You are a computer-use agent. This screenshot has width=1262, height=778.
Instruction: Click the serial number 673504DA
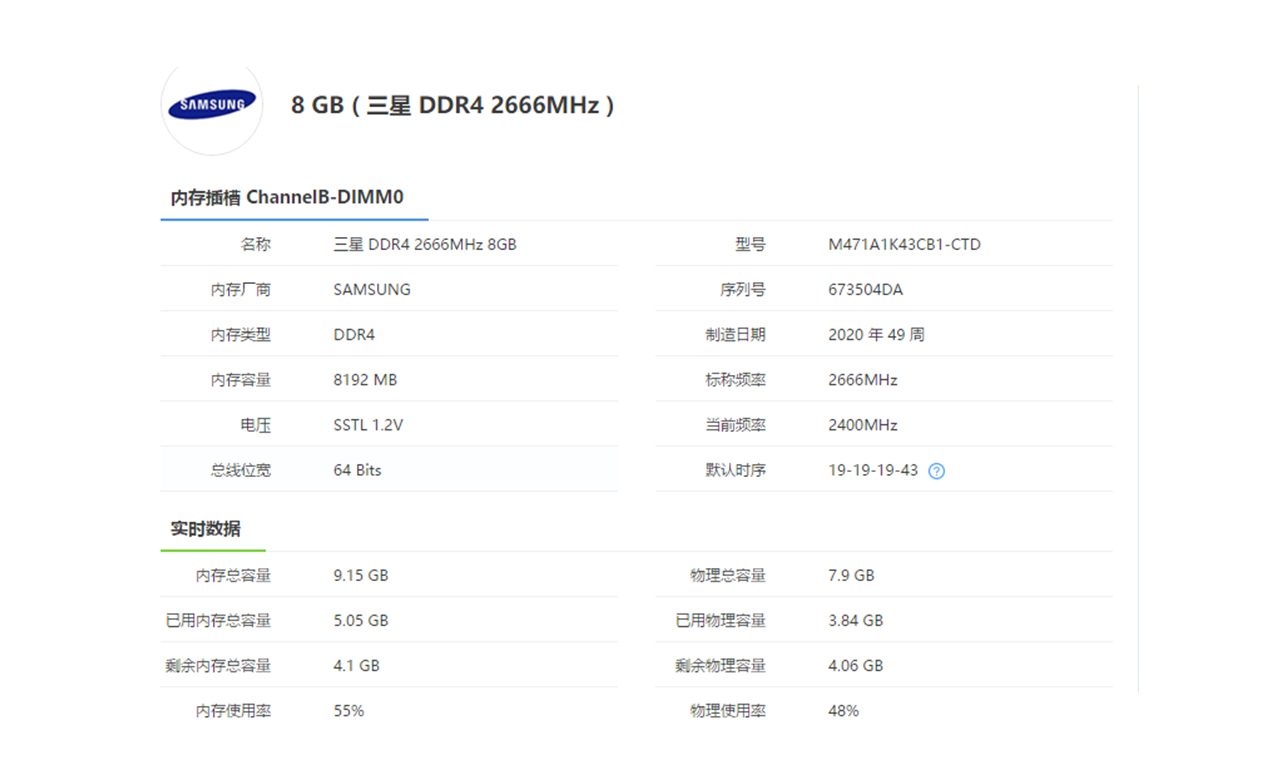(x=865, y=290)
